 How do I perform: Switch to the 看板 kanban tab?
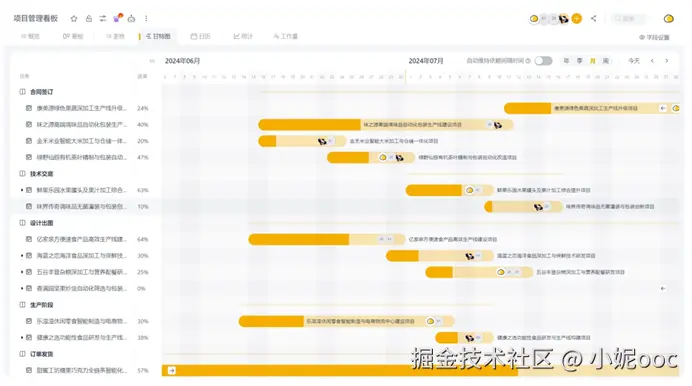73,36
